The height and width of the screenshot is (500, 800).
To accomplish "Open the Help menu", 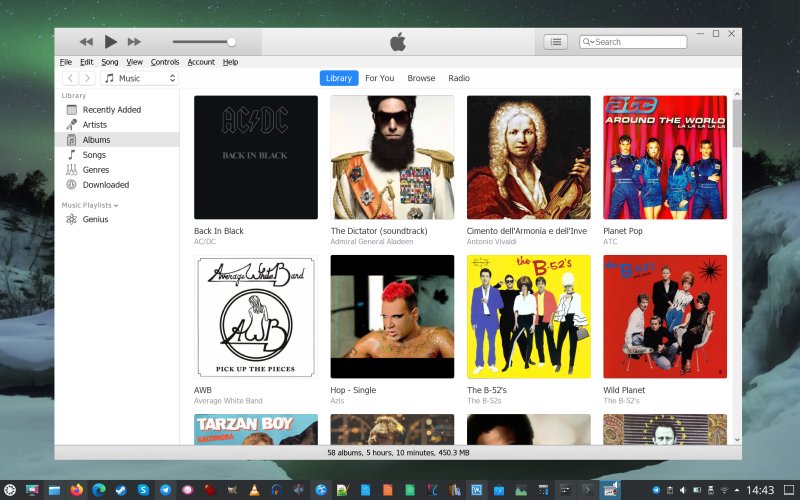I will tap(231, 62).
